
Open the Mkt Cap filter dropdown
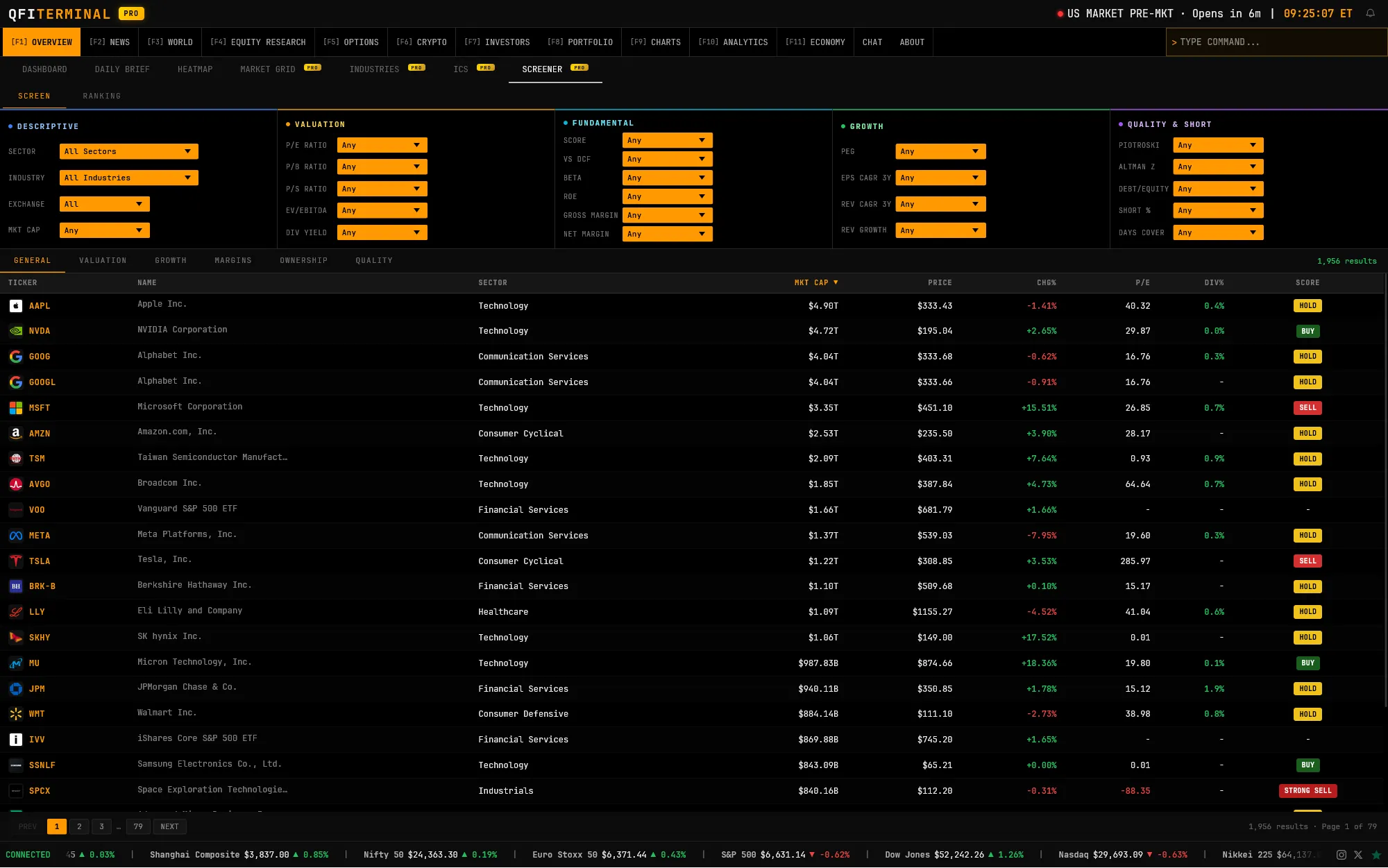[105, 230]
